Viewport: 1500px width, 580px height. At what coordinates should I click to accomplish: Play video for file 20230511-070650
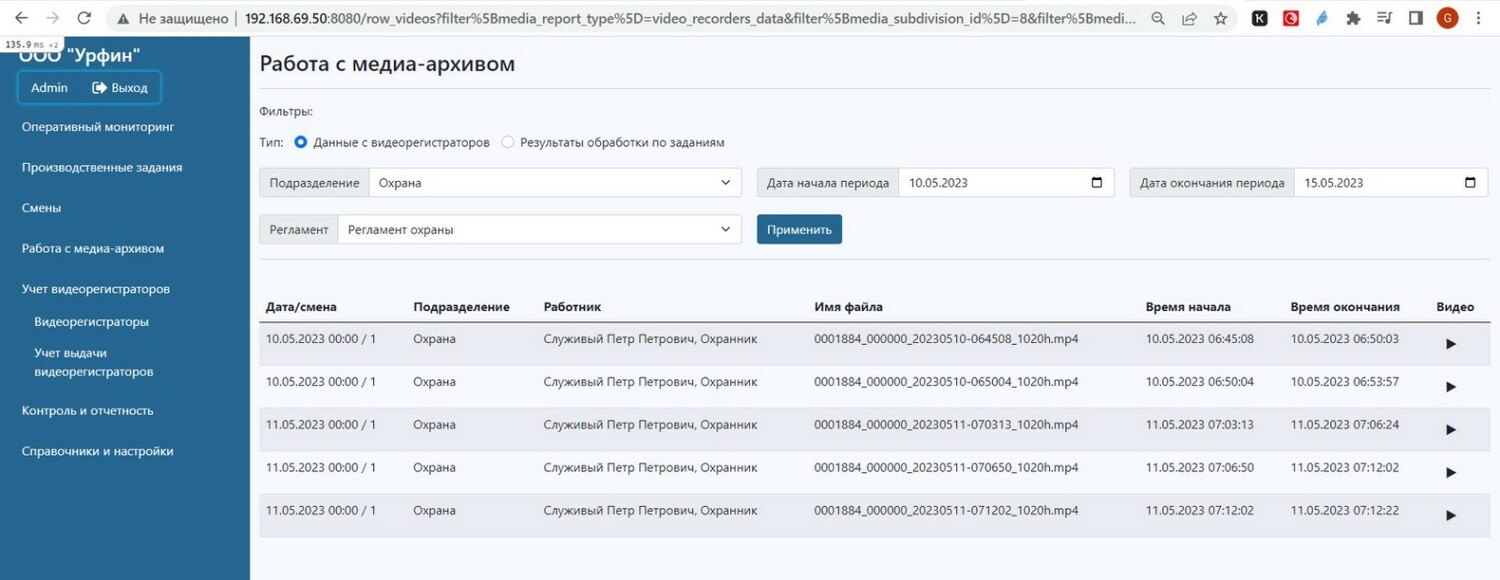1451,472
